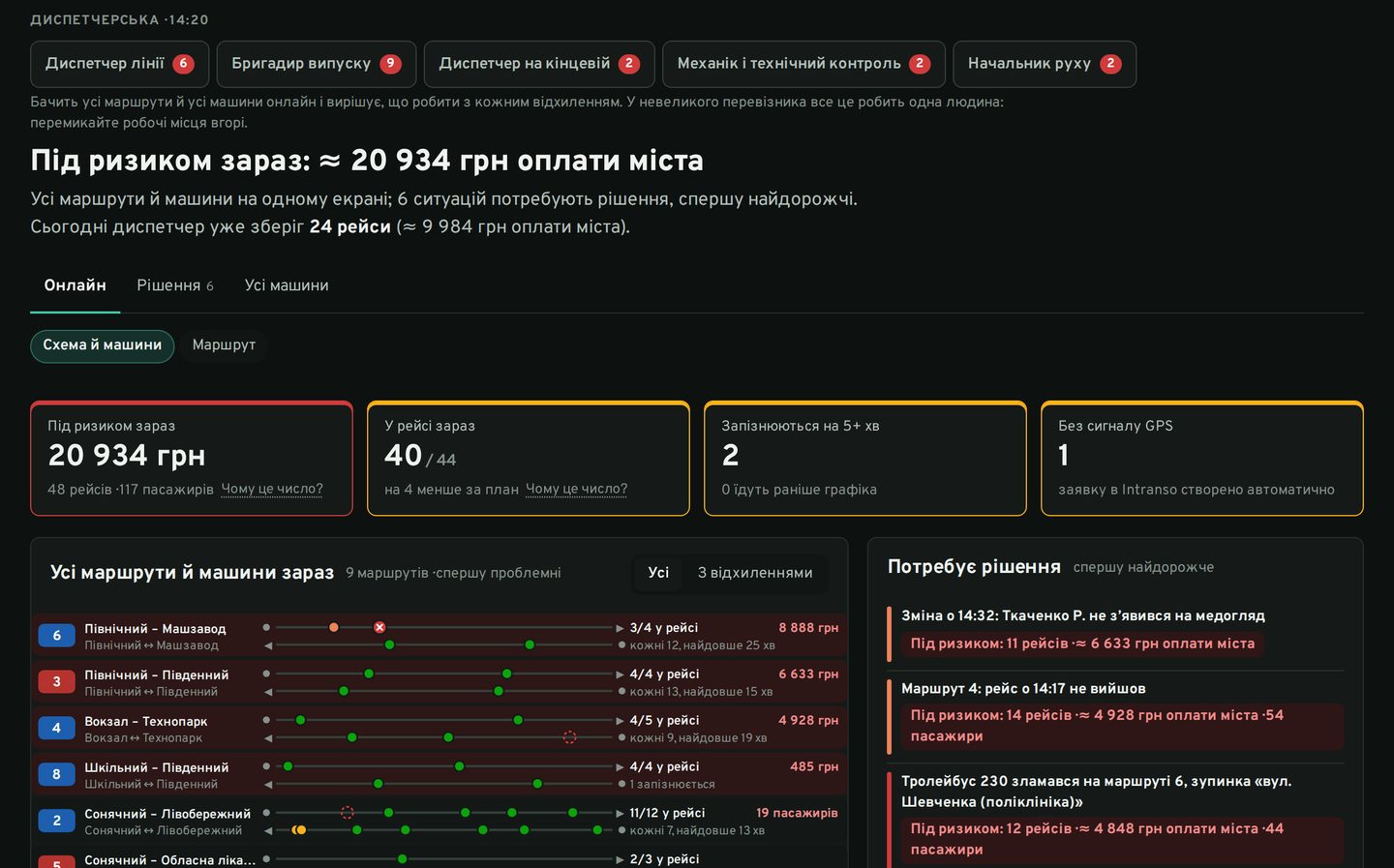
Task: Click the "11/12 у рейсі" status text
Action: (x=667, y=814)
